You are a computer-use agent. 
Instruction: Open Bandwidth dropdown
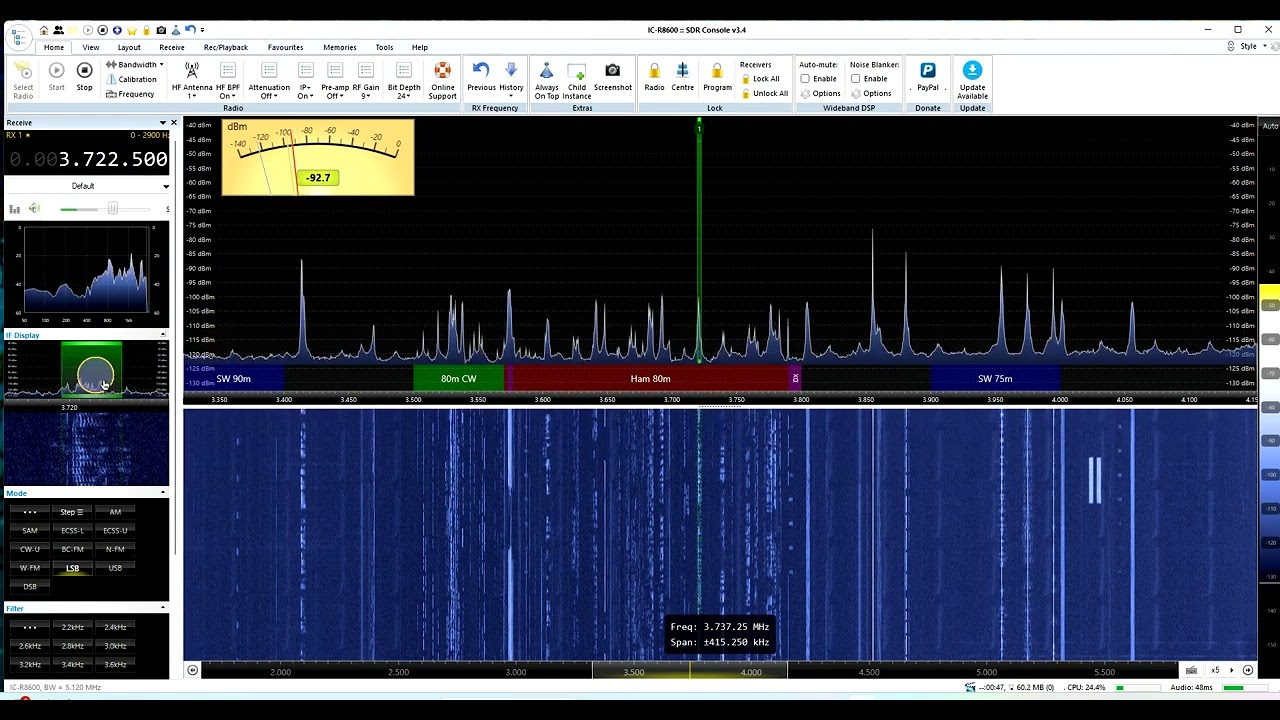click(135, 64)
